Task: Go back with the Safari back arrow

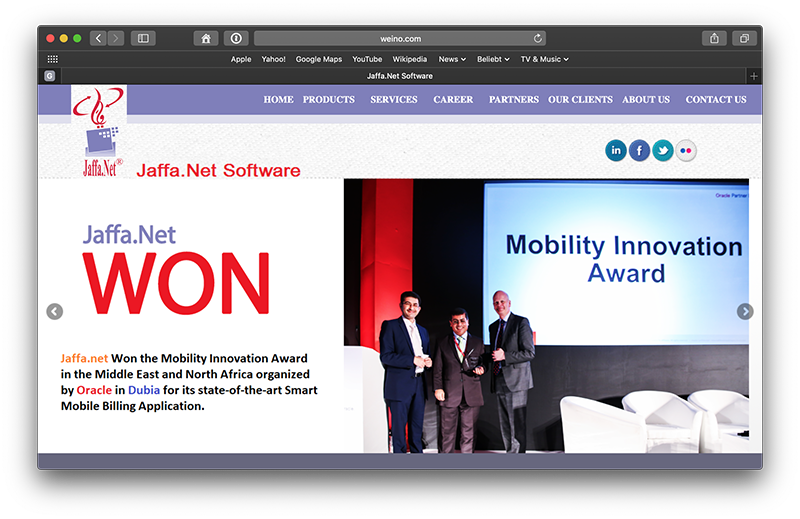Action: tap(98, 38)
